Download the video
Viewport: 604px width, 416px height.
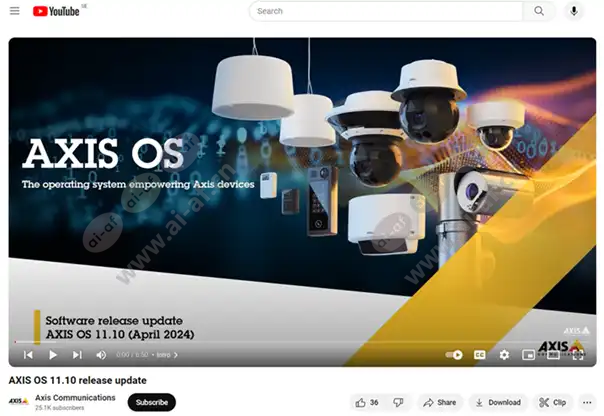(x=498, y=403)
